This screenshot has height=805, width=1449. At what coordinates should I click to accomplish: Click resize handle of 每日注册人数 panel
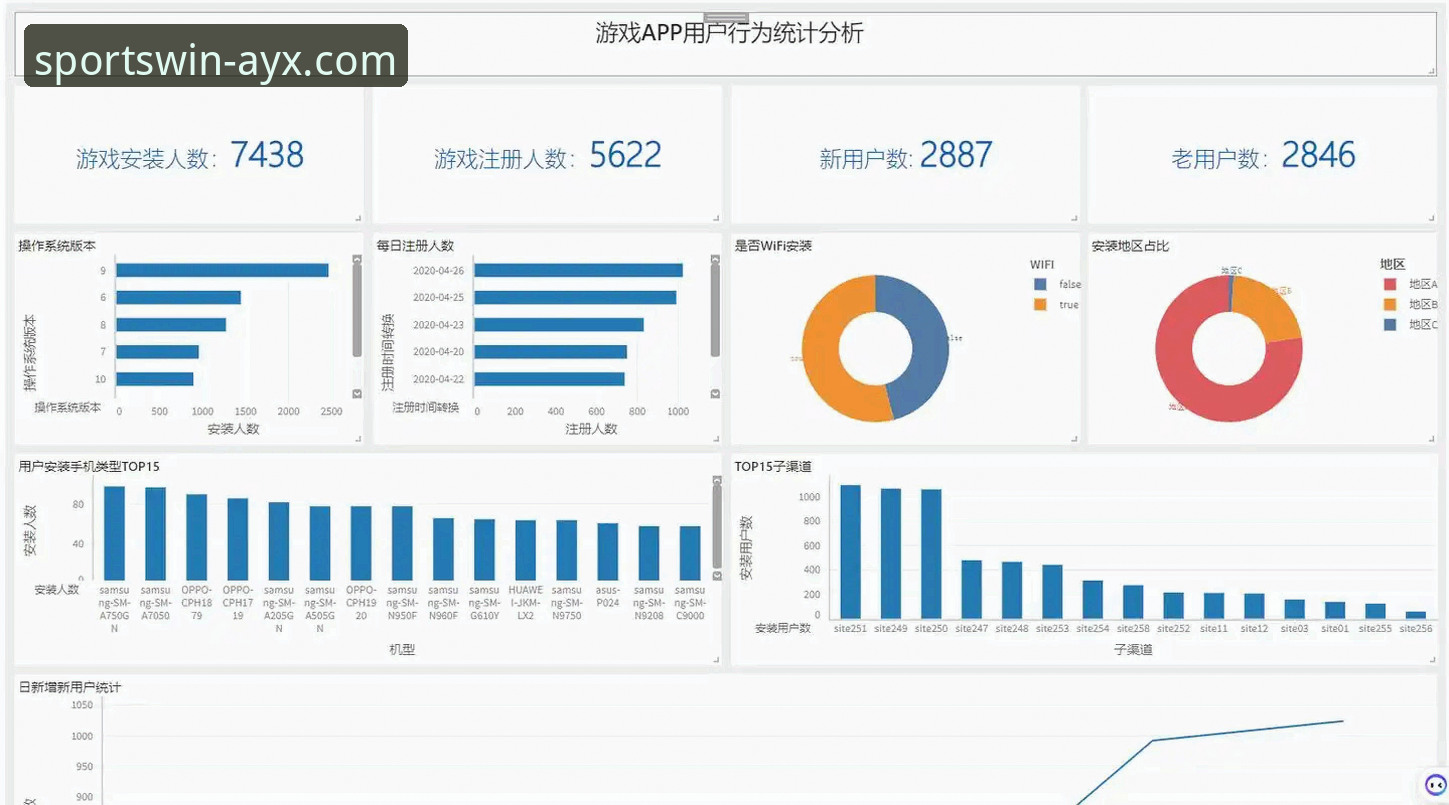pos(716,439)
